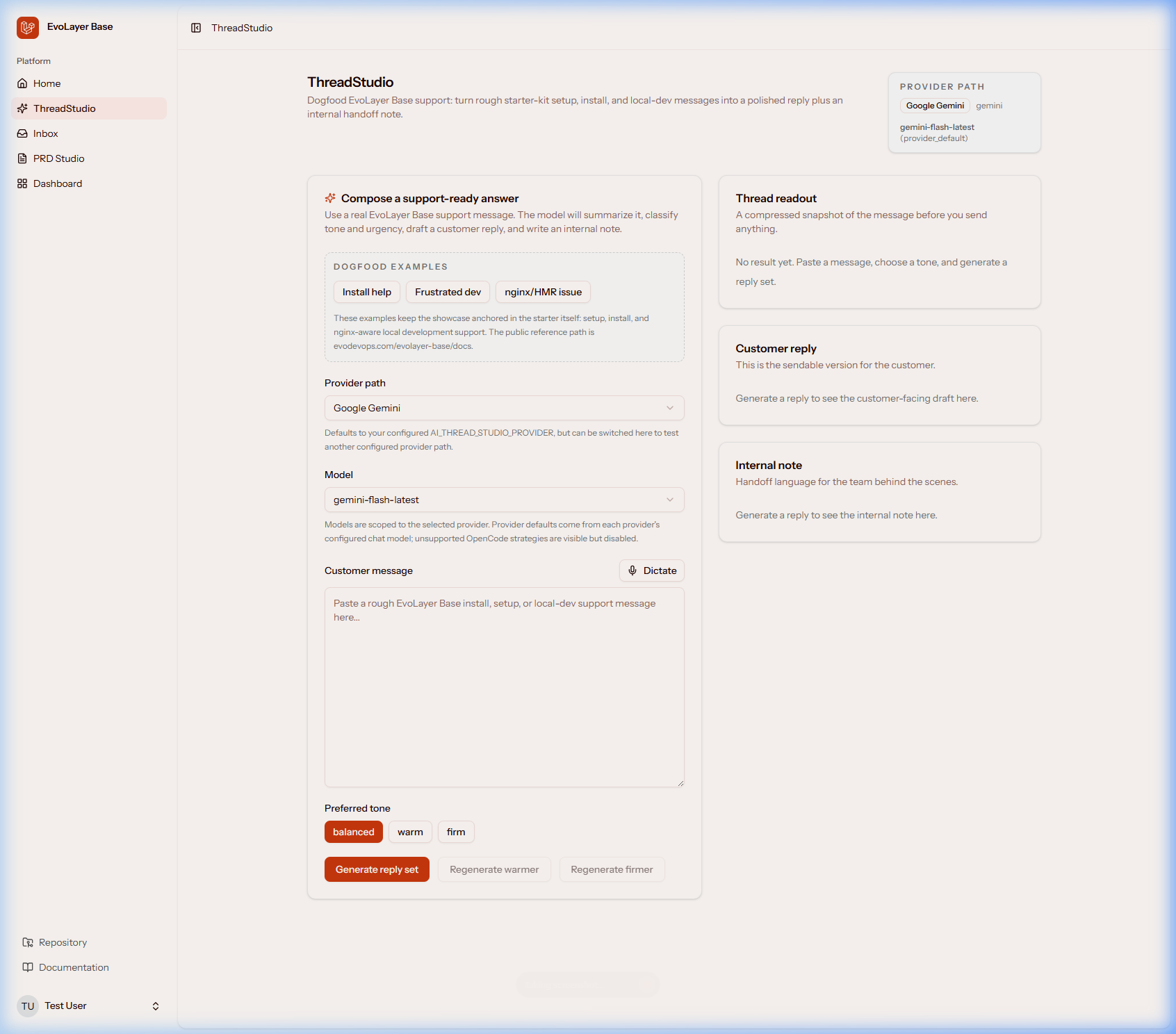Screen dimensions: 1176x1034
Task: Click the Documentation book icon
Action: click(x=28, y=967)
